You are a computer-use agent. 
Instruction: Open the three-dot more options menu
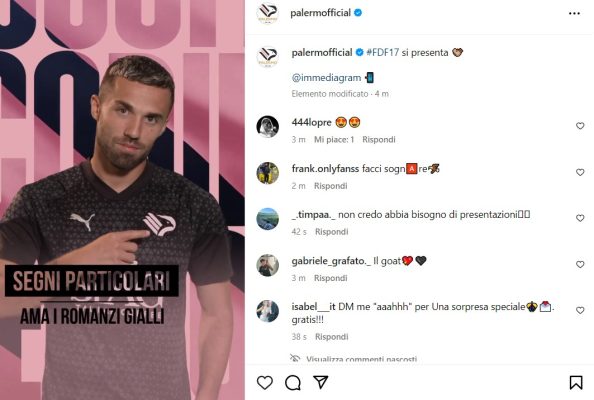coord(574,13)
